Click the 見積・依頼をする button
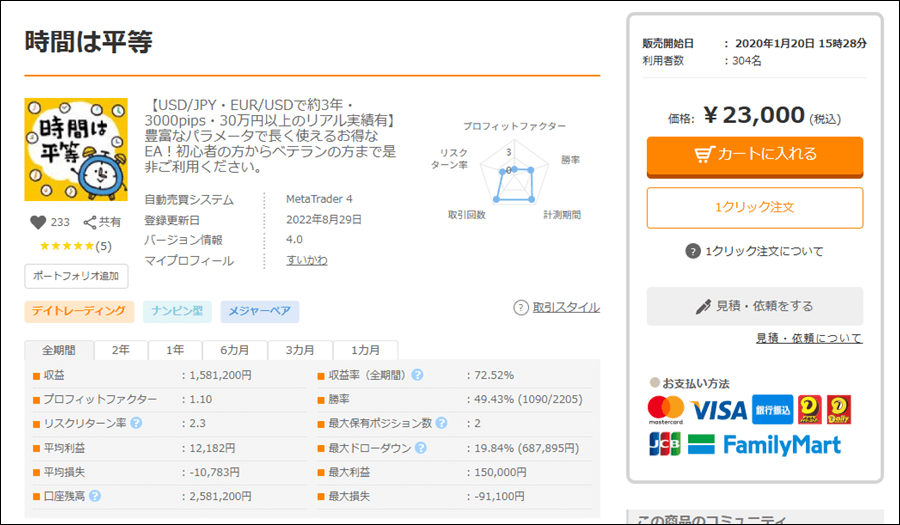Image resolution: width=900 pixels, height=525 pixels. point(754,306)
